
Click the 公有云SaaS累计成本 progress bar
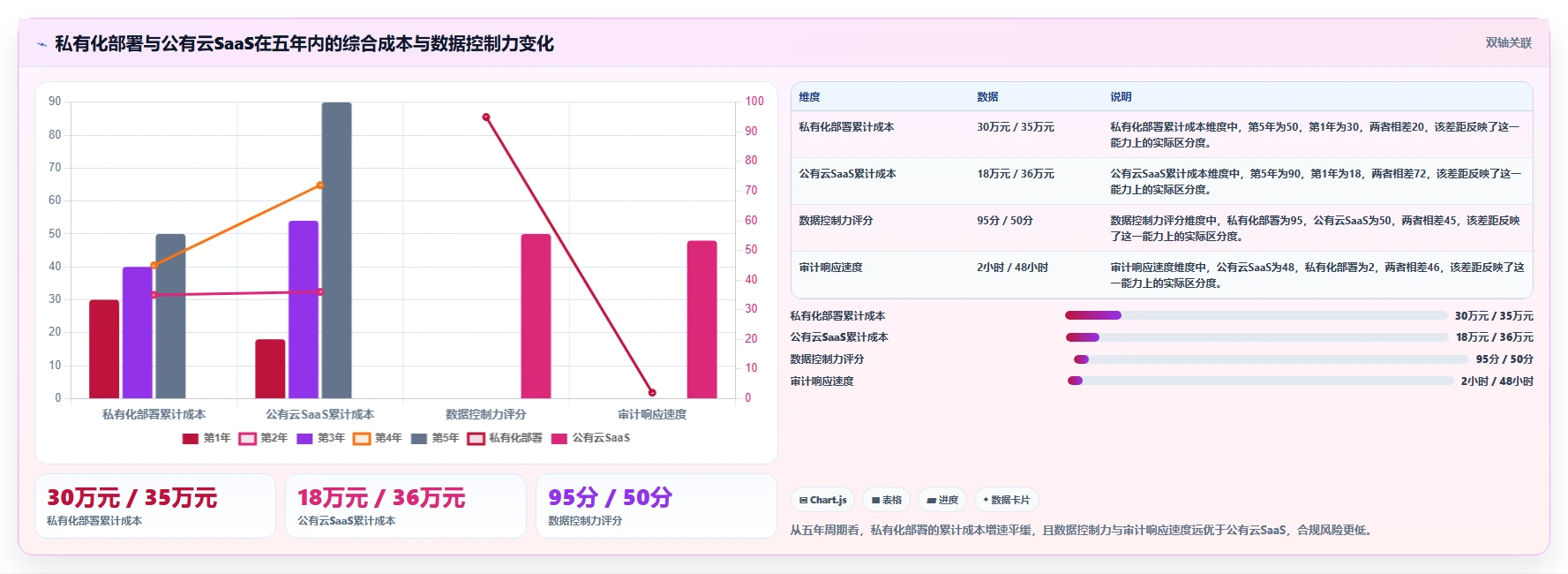pyautogui.click(x=1257, y=337)
